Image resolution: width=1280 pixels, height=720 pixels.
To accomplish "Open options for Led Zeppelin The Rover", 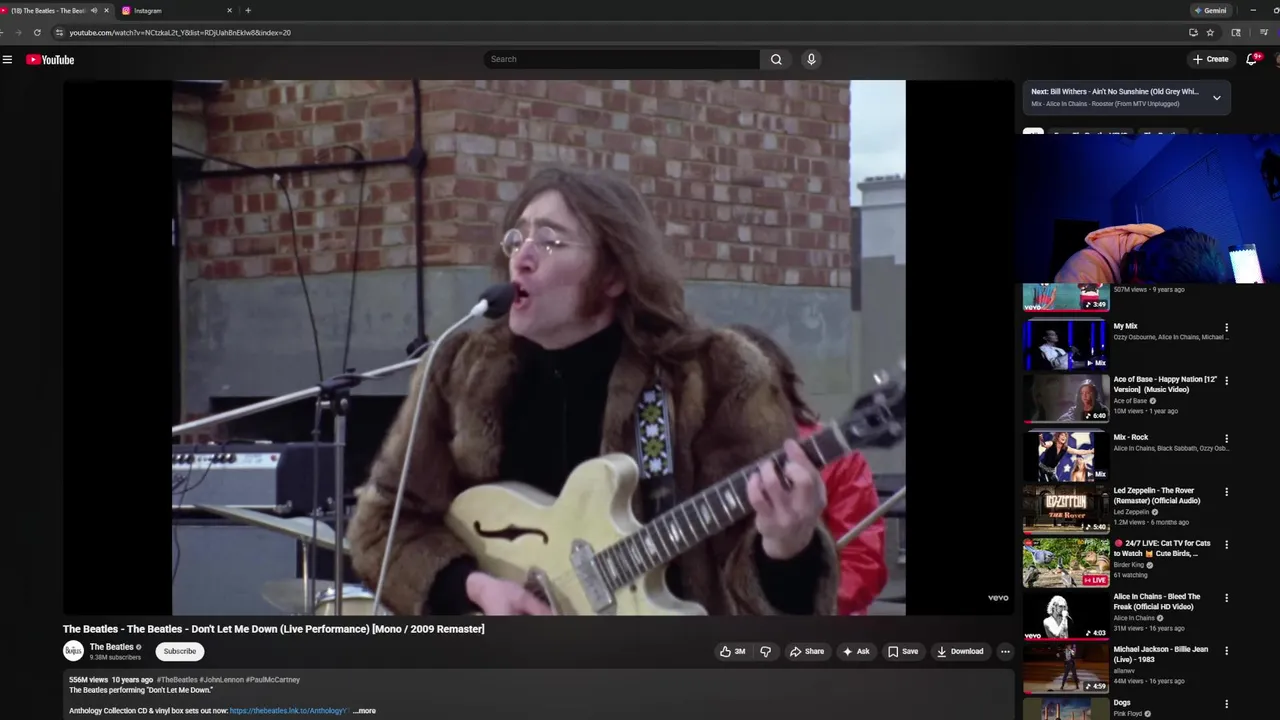I will point(1227,492).
